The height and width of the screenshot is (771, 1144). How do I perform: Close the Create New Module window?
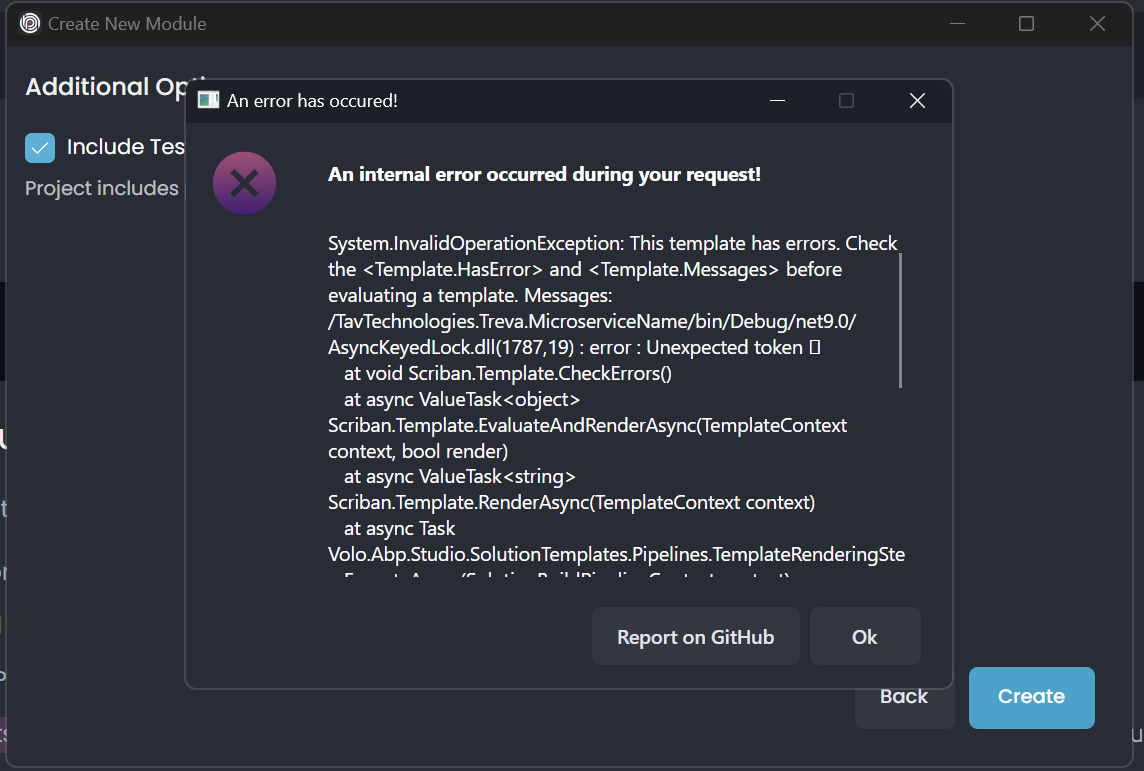1097,23
